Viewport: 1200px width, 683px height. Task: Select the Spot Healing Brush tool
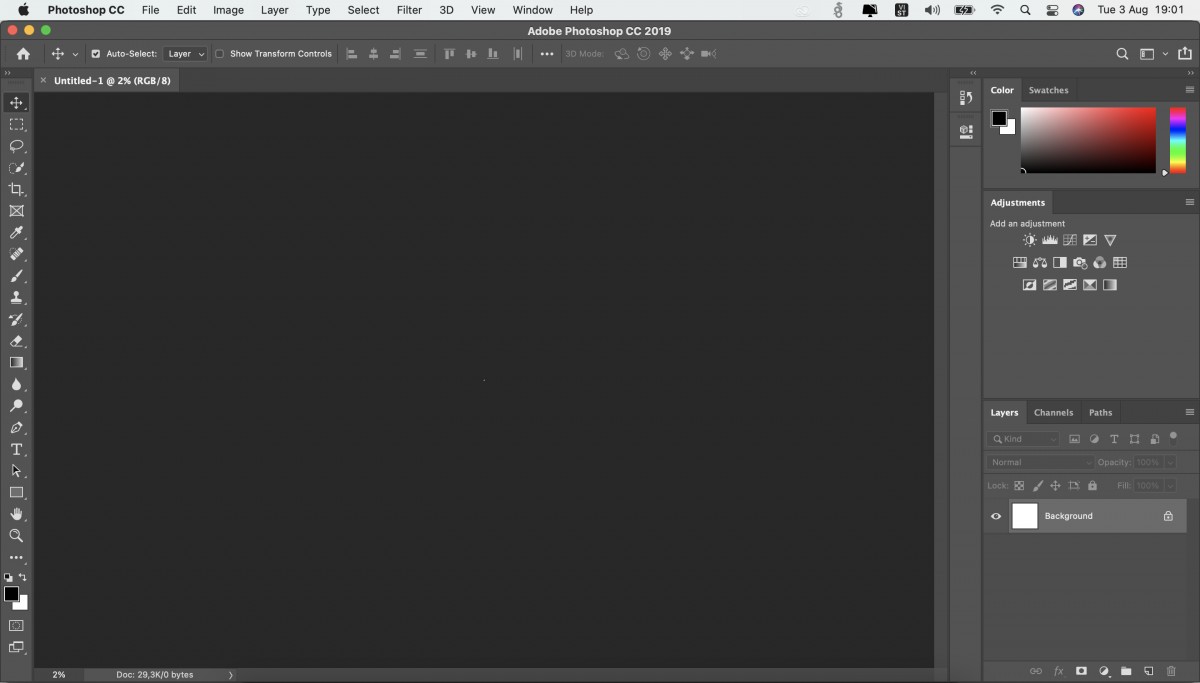point(16,254)
